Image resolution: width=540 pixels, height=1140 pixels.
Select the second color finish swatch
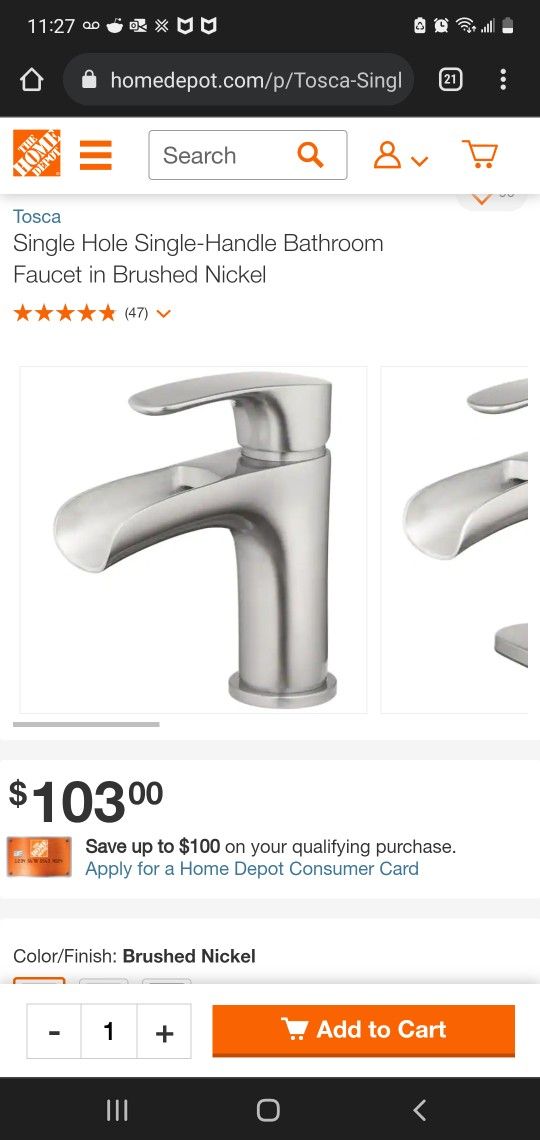pos(103,982)
